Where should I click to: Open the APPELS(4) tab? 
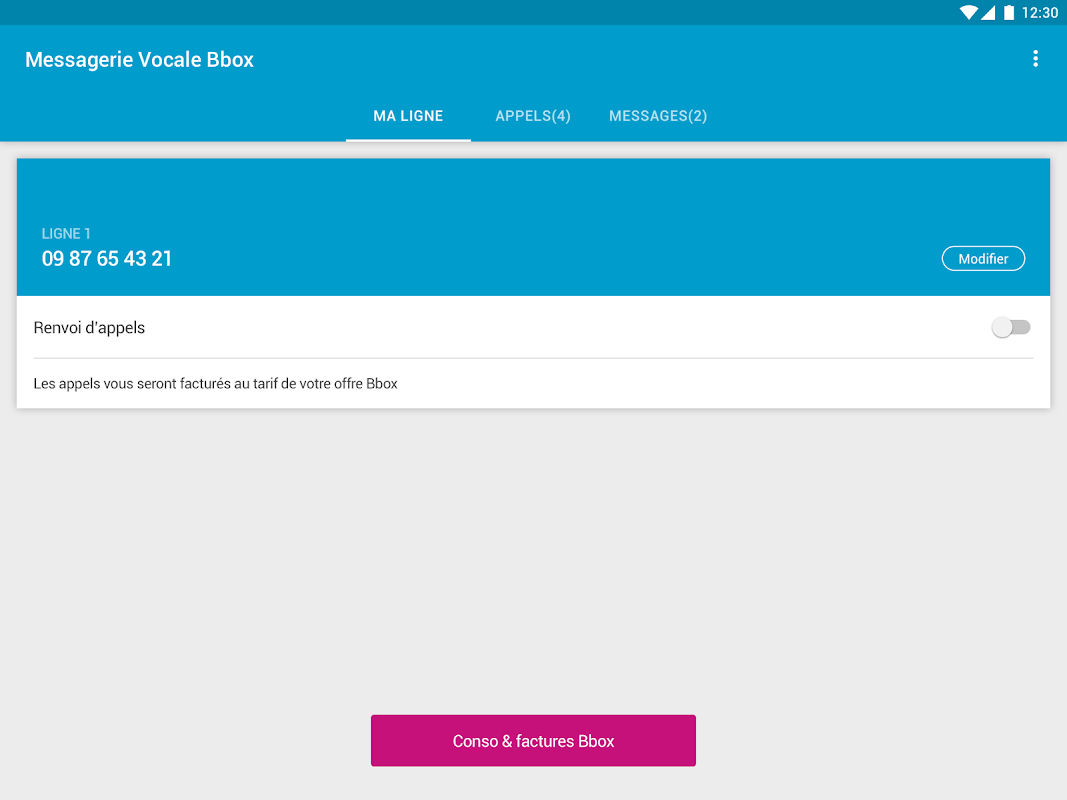click(533, 116)
